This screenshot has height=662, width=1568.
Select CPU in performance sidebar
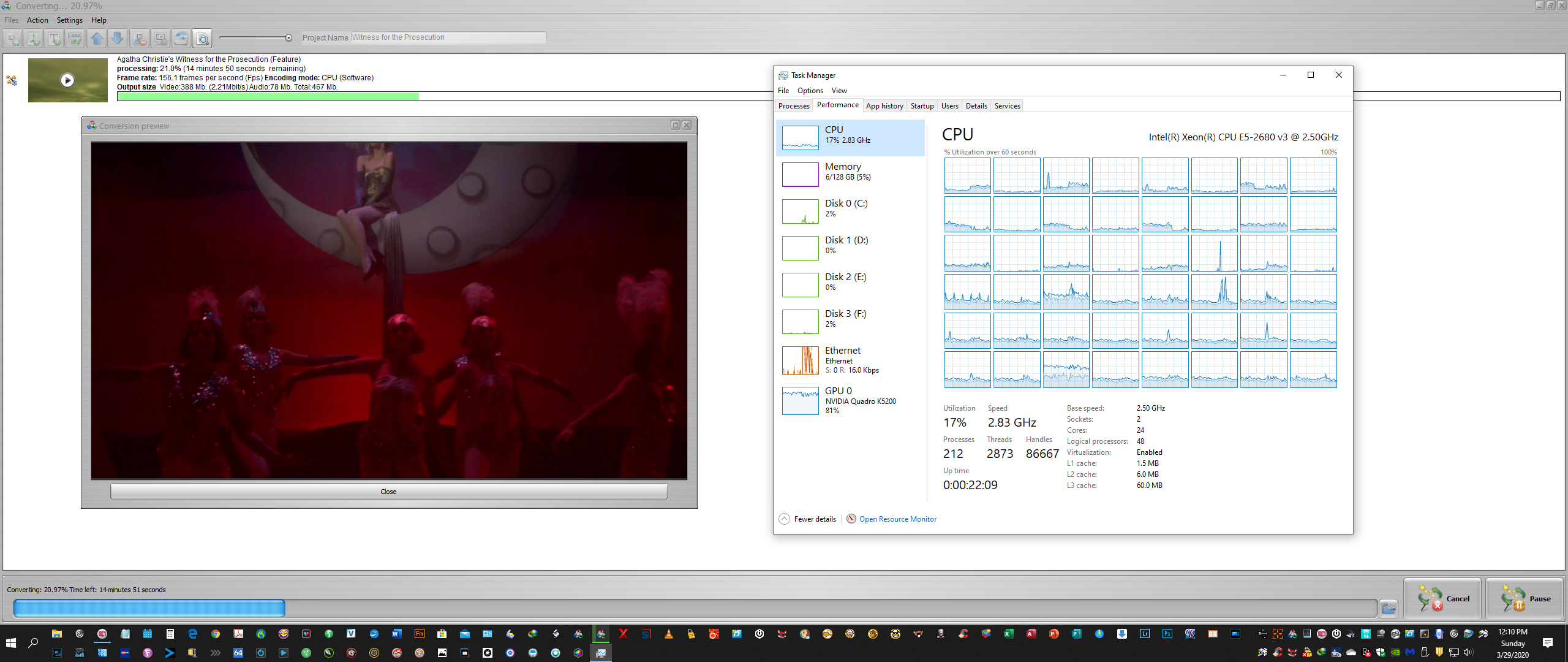click(850, 137)
